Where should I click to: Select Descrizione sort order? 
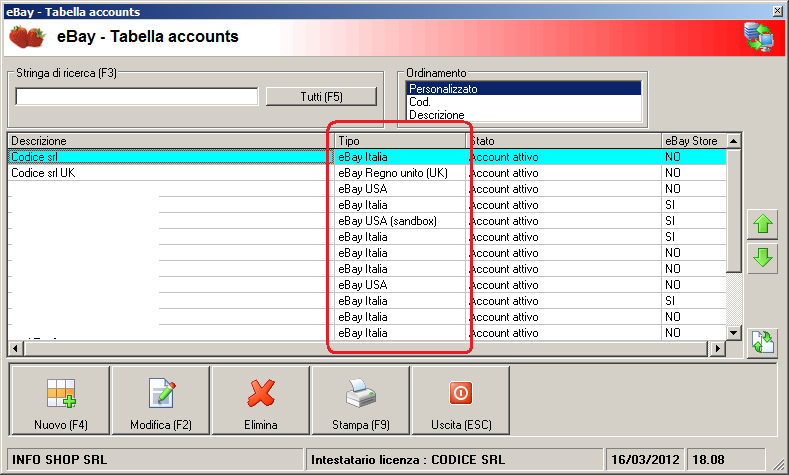523,115
